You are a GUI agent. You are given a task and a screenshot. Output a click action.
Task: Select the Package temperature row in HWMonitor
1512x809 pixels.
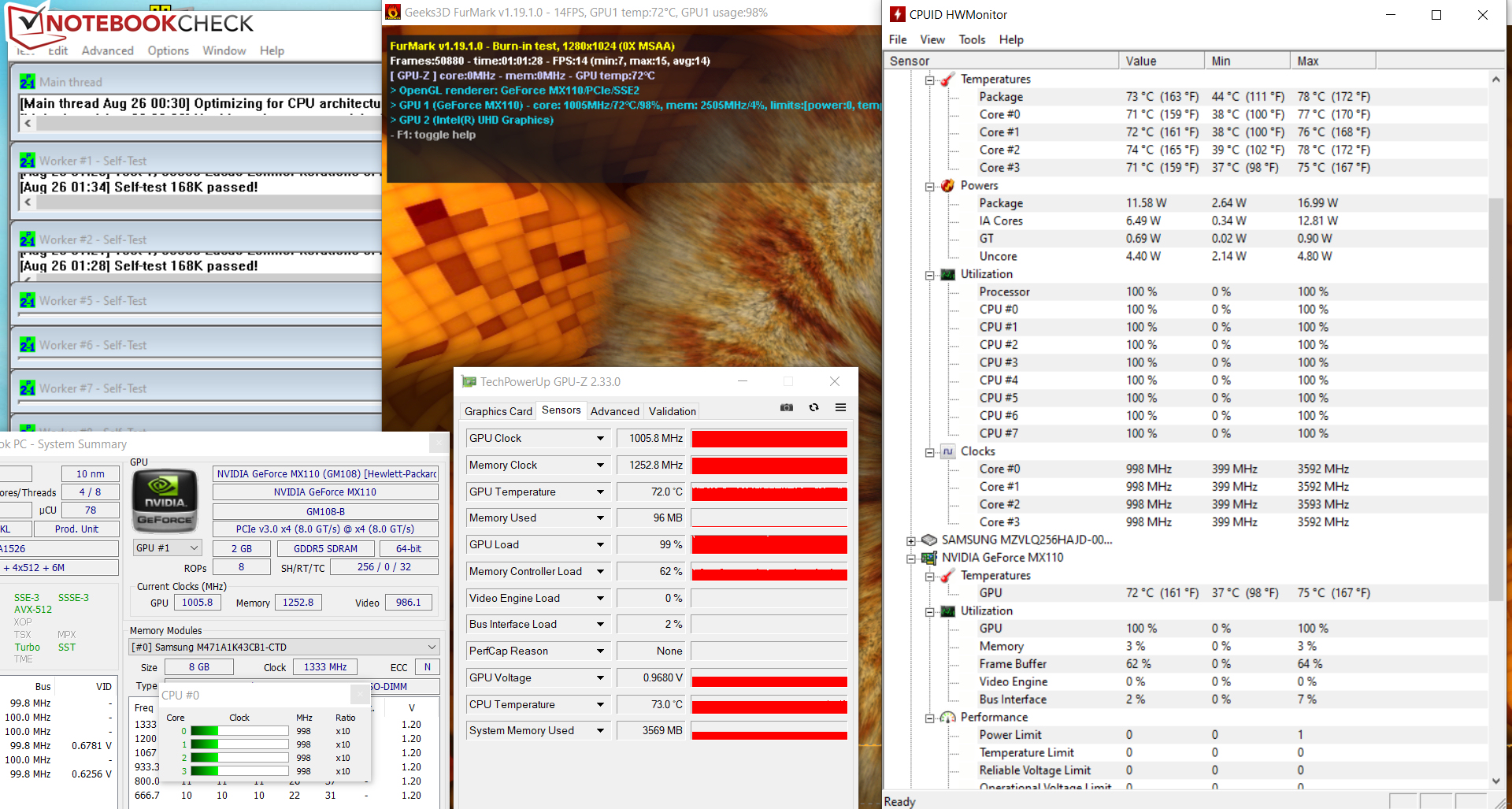click(1186, 97)
